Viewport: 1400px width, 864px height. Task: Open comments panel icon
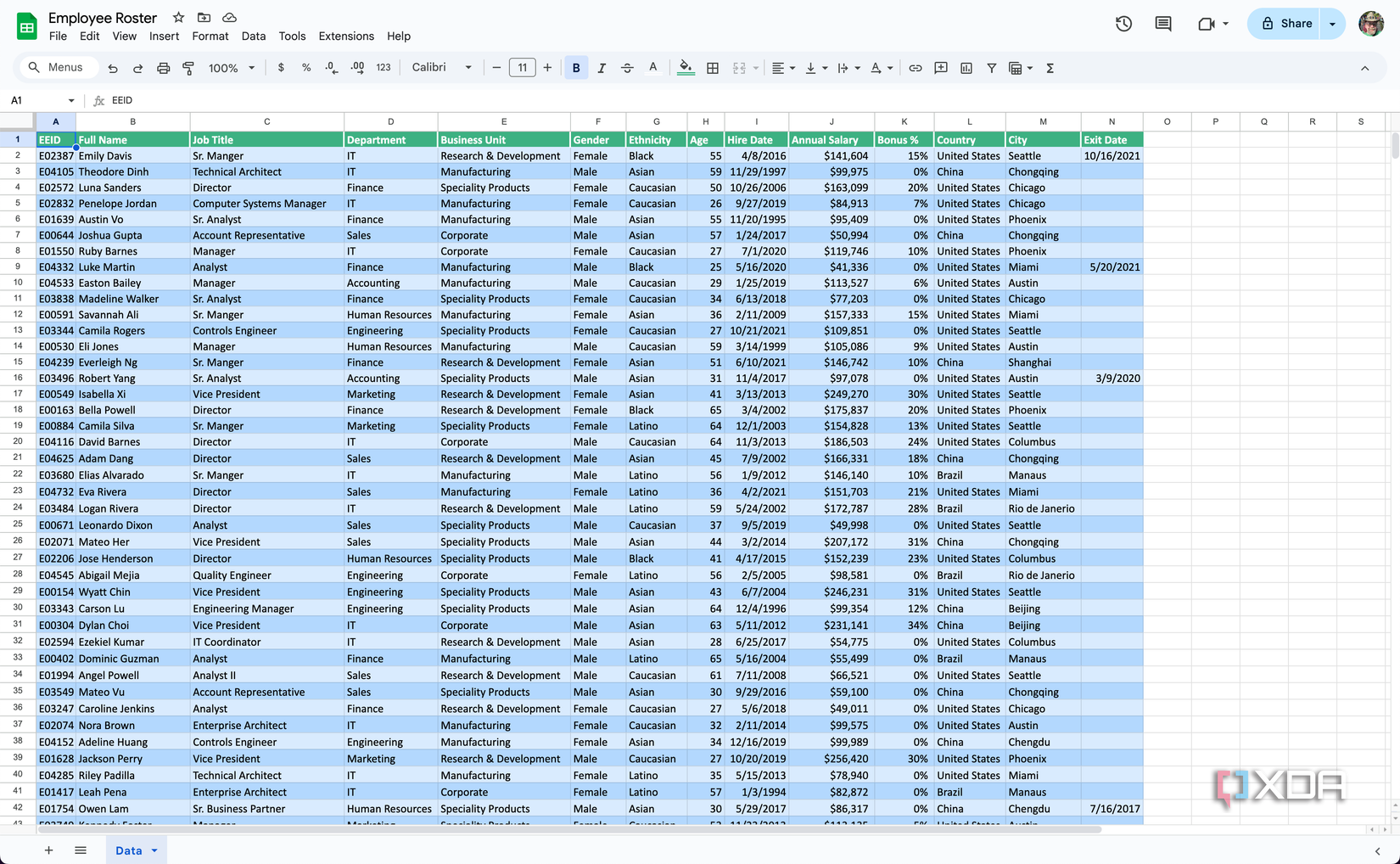[1163, 24]
